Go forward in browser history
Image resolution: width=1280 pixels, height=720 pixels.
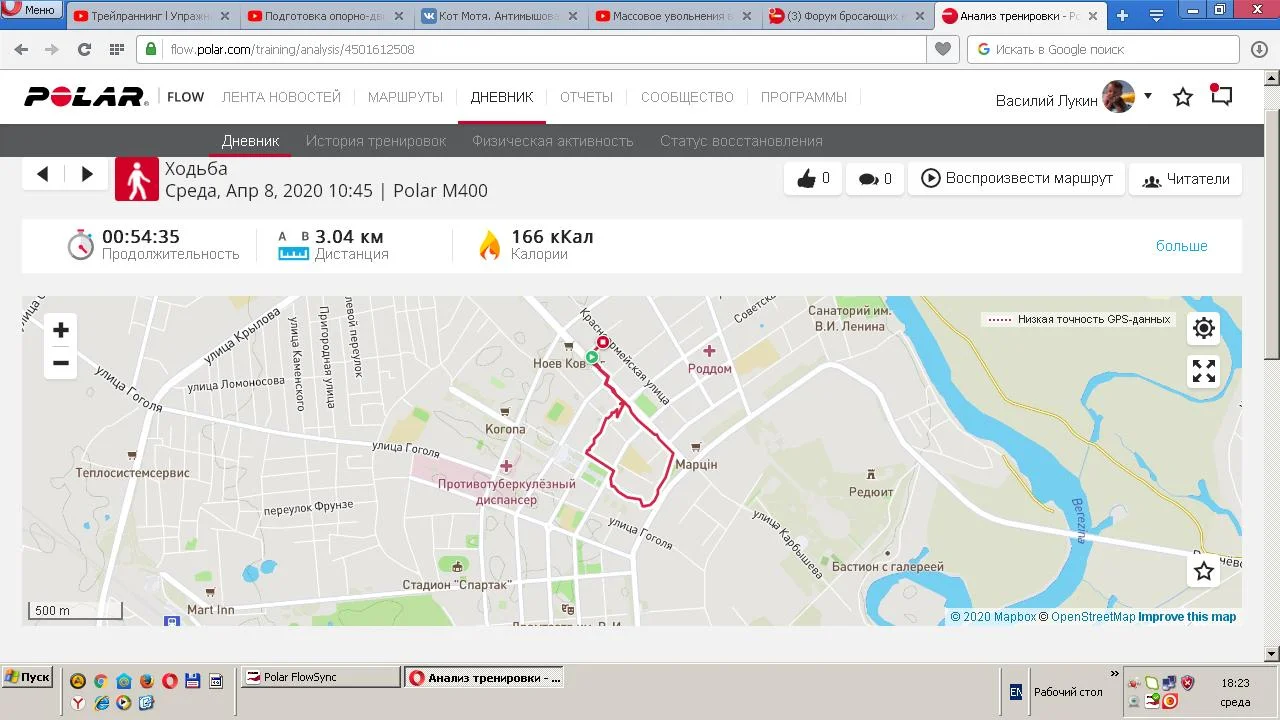click(52, 49)
